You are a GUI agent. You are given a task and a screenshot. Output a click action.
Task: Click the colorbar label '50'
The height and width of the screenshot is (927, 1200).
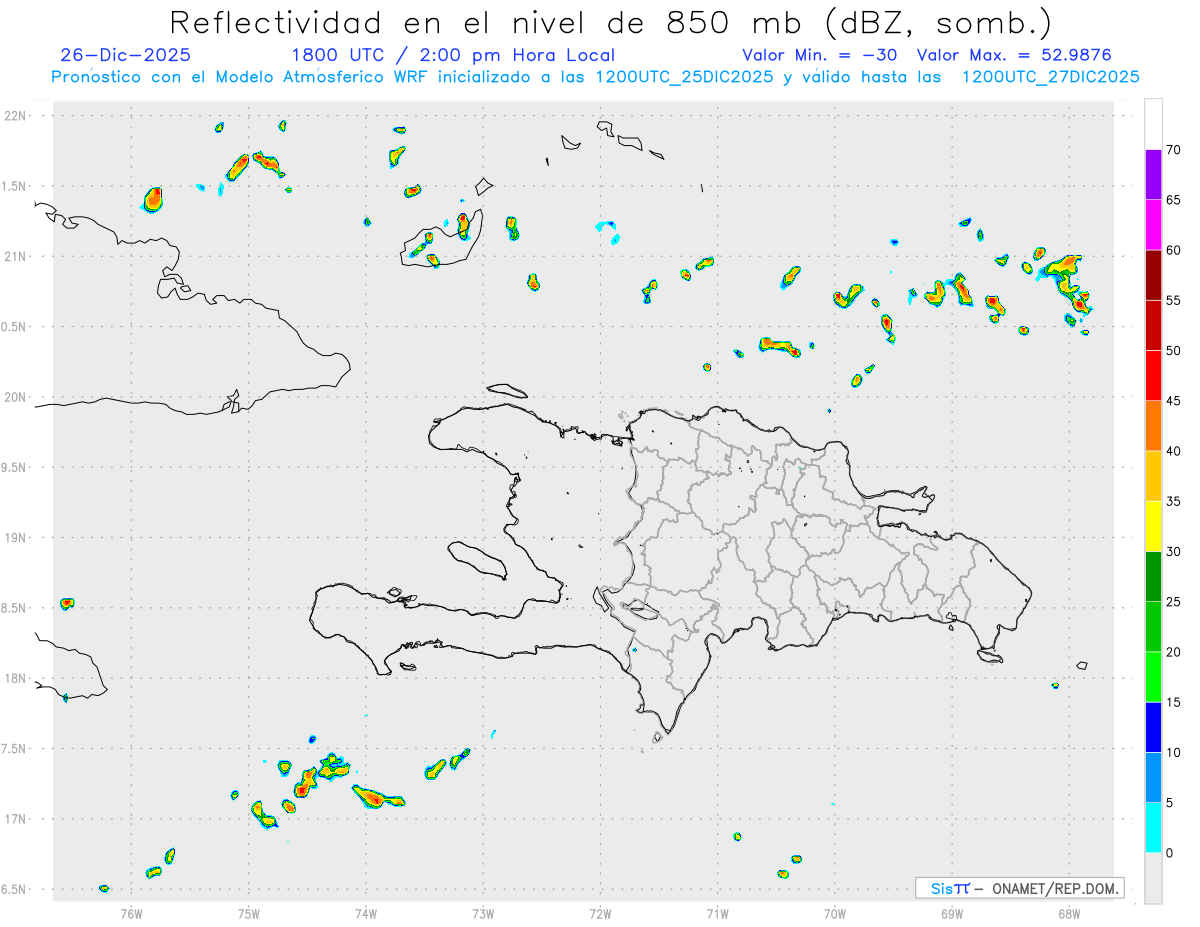point(1174,351)
